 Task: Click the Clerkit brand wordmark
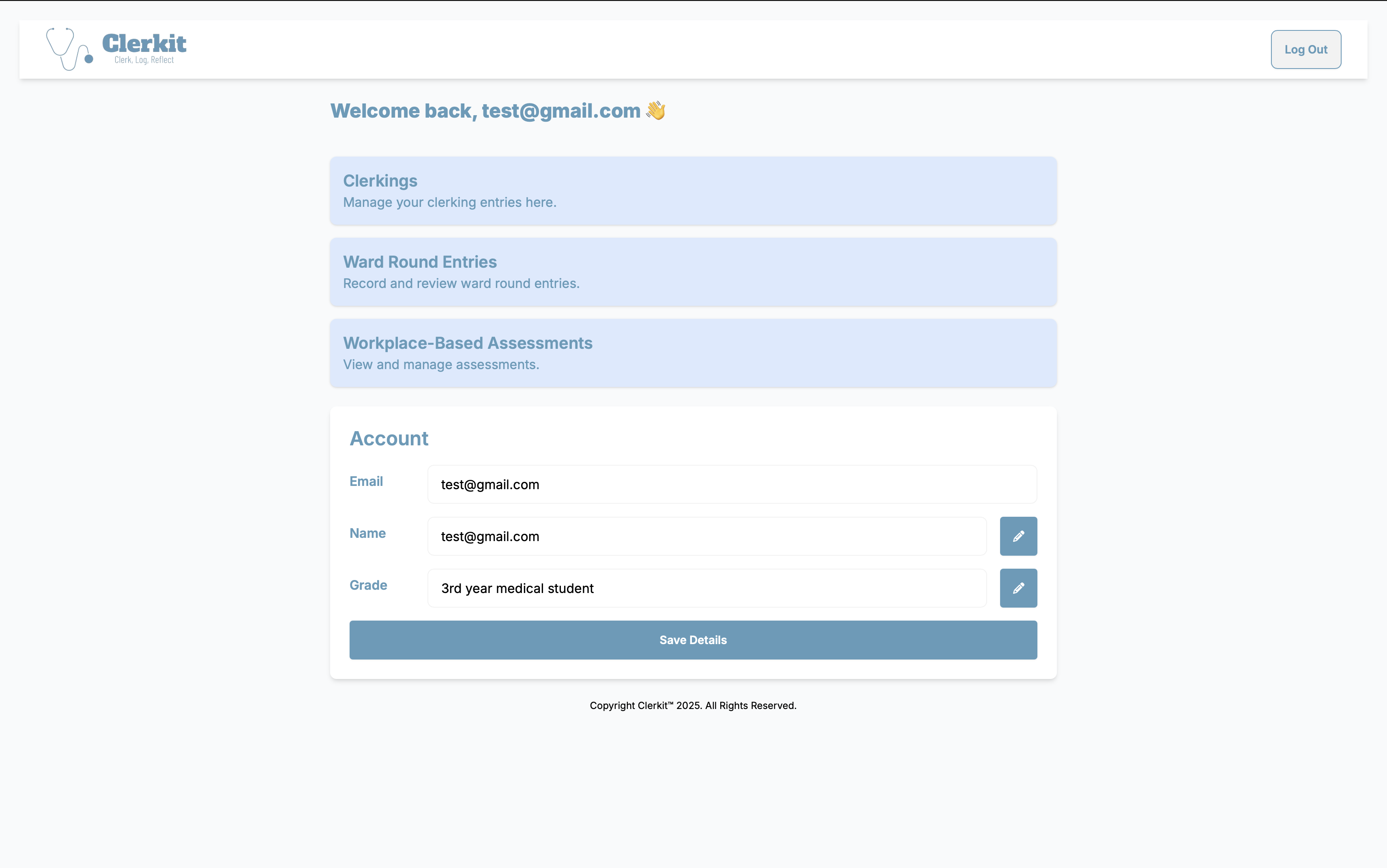[144, 44]
